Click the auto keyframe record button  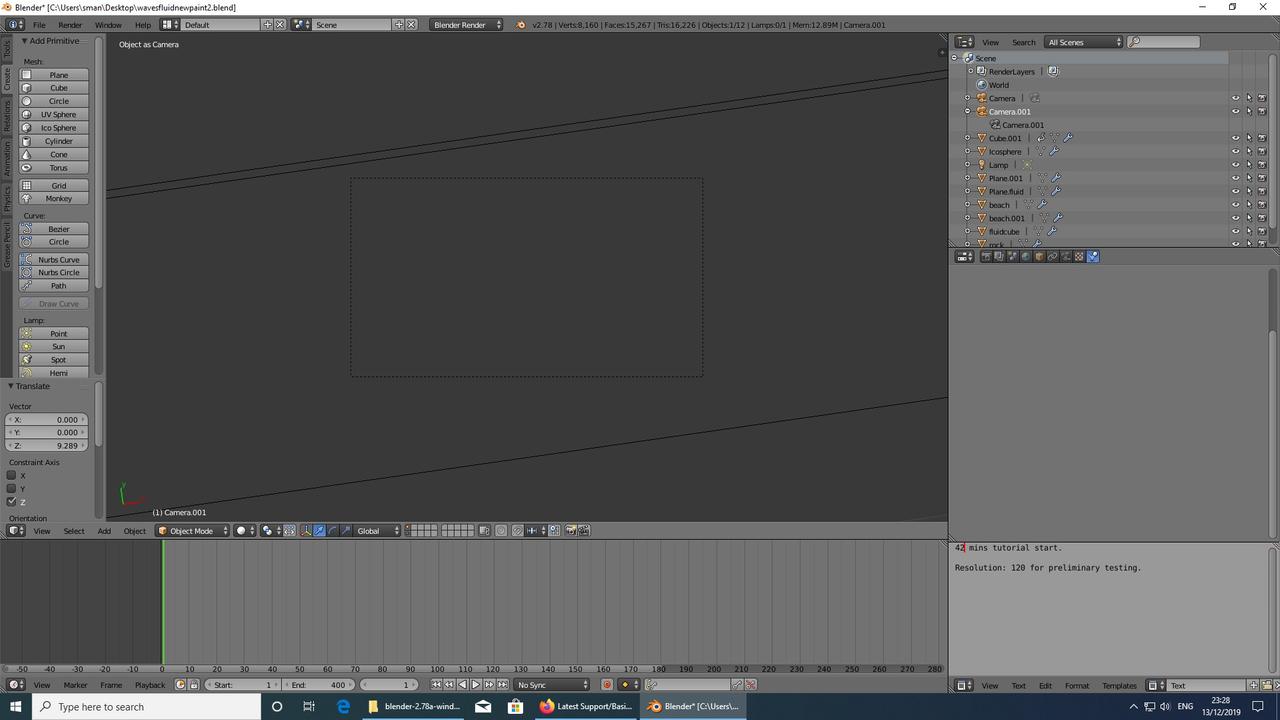[606, 685]
